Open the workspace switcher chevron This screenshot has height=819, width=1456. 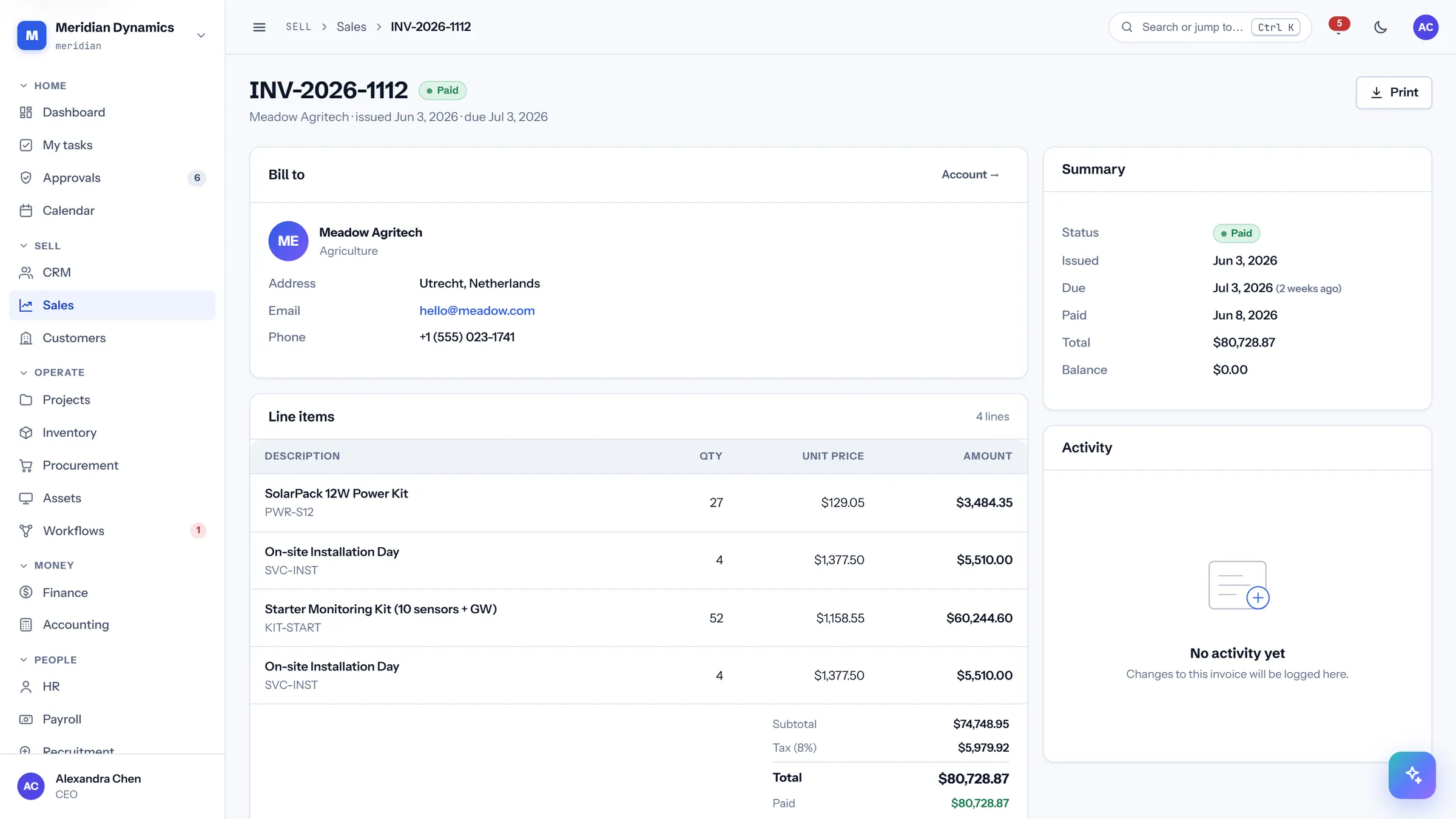coord(201,35)
